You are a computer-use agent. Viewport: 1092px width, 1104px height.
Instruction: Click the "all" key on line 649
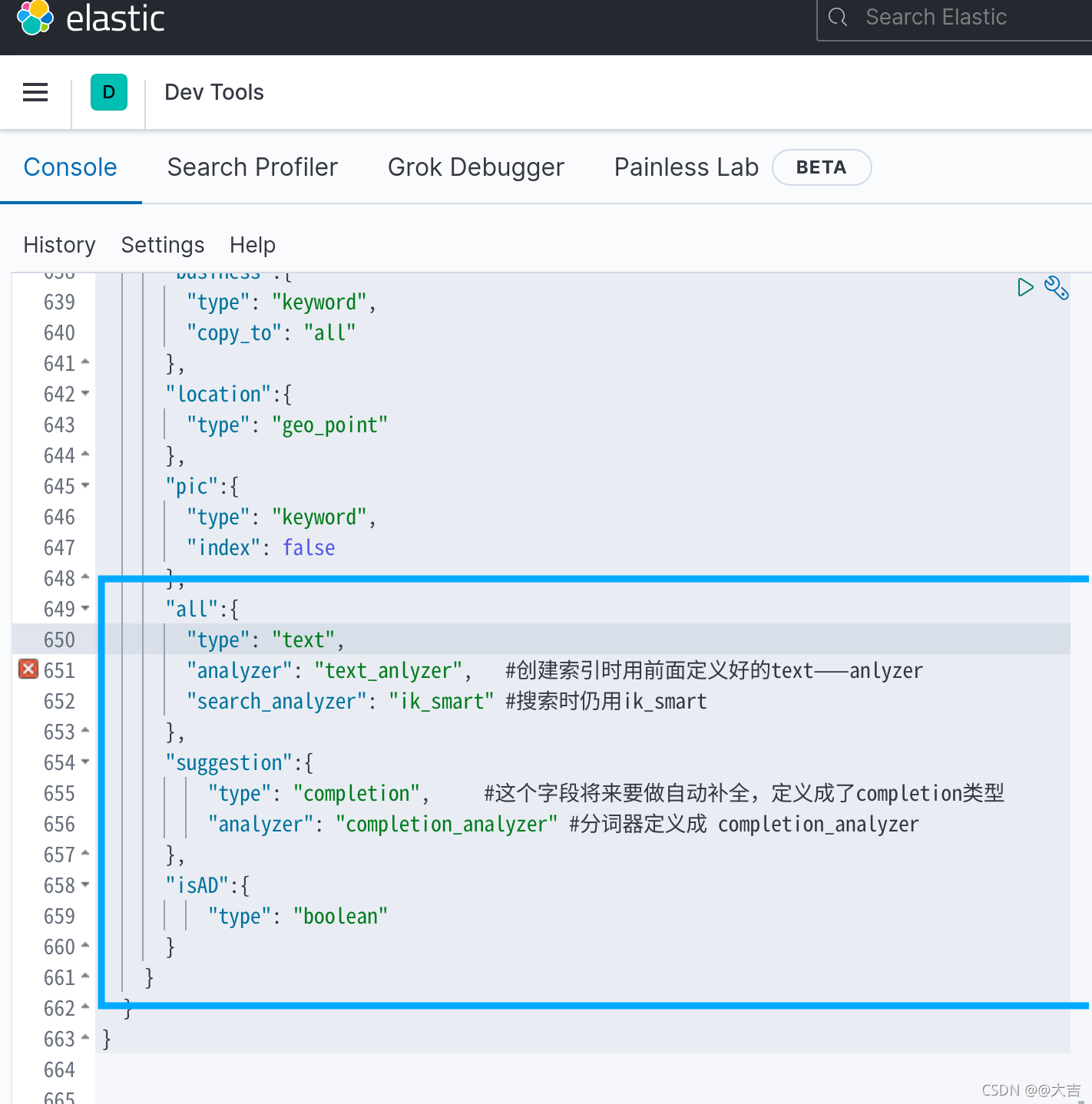(192, 609)
